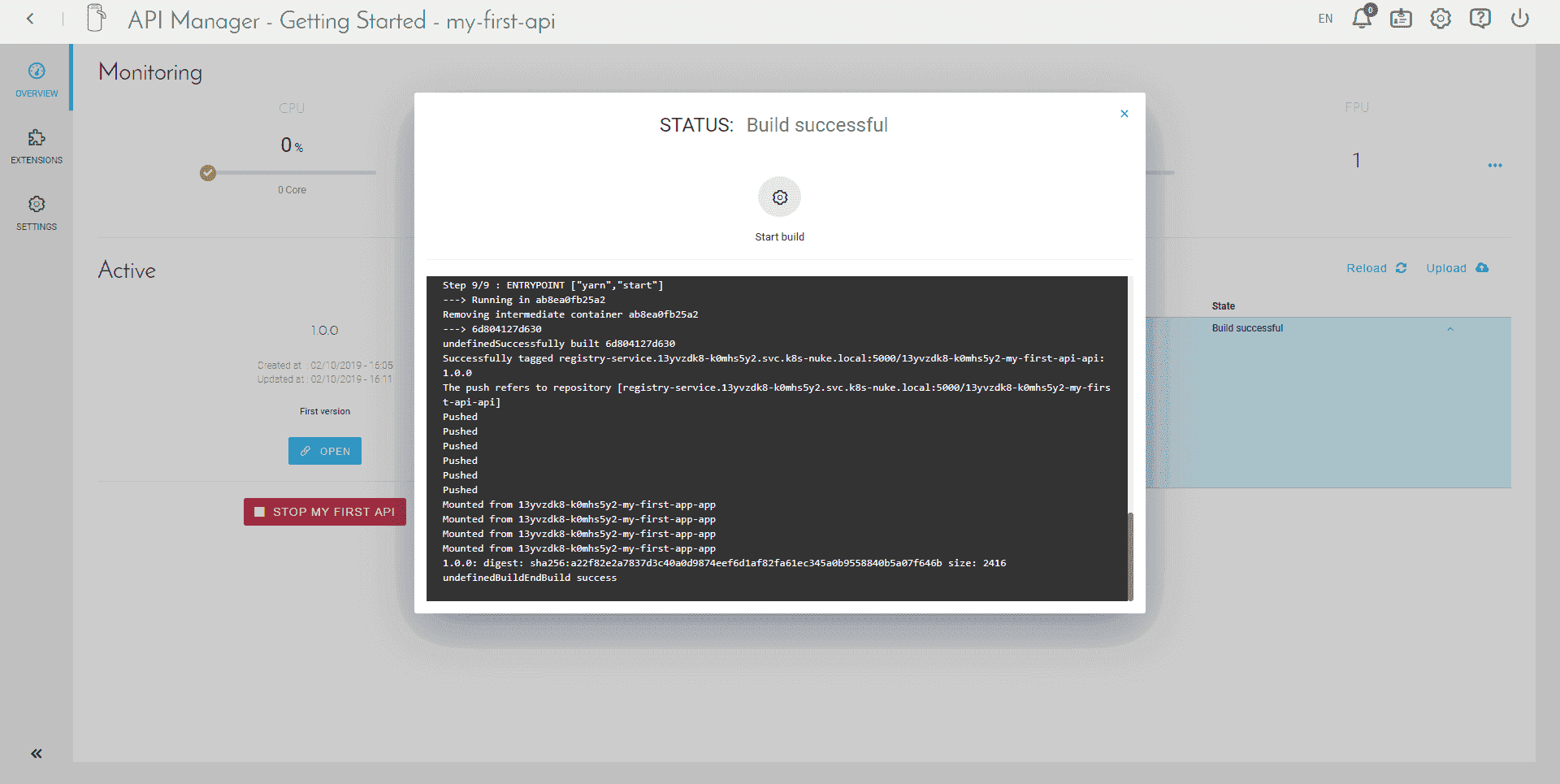The image size is (1560, 784).
Task: Switch to the Overview sidebar tab
Action: (x=37, y=80)
